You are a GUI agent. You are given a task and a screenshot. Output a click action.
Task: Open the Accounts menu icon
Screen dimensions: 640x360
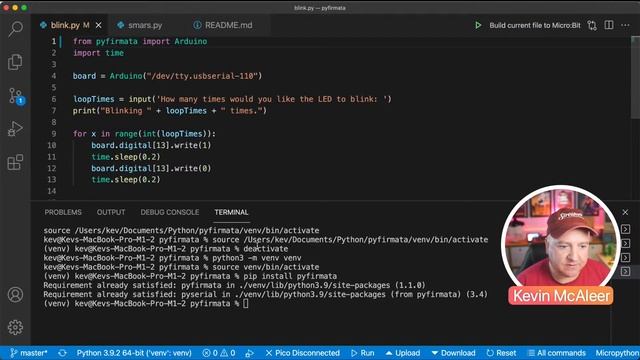pos(16,294)
